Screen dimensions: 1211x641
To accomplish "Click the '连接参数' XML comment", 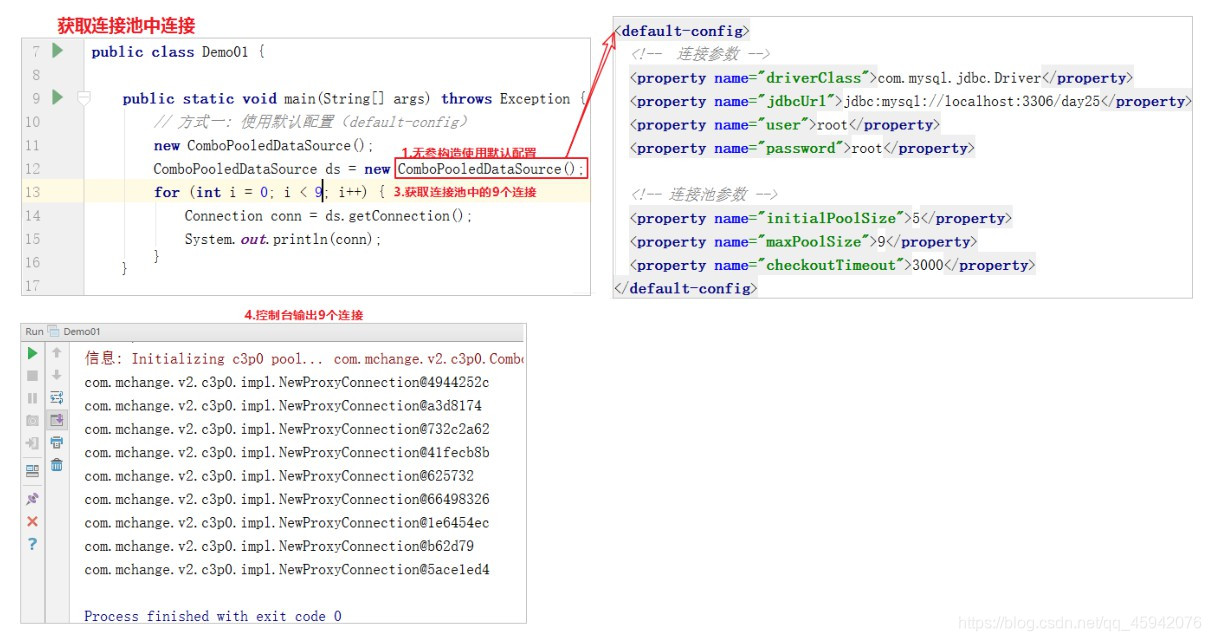I will coord(701,54).
